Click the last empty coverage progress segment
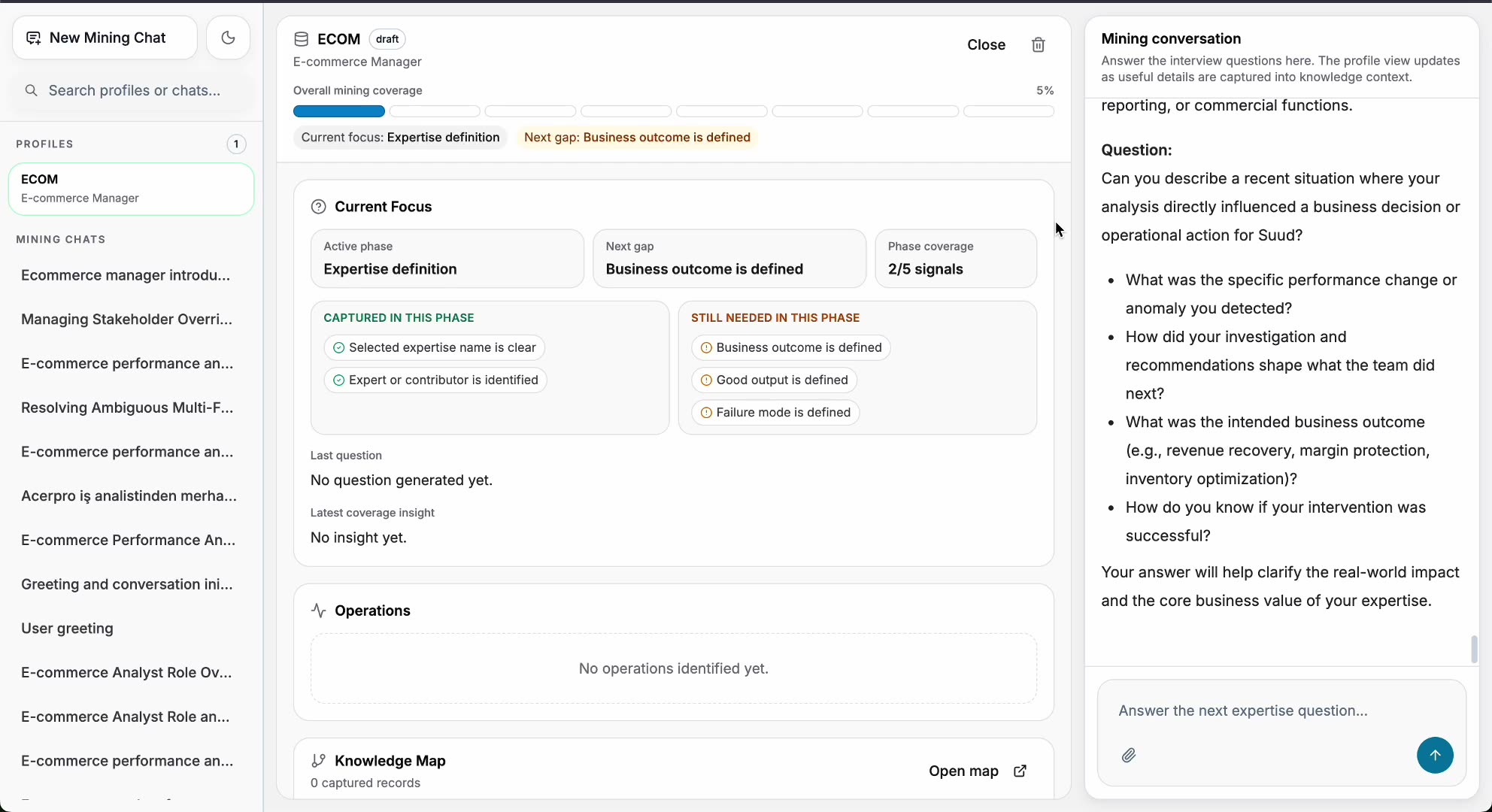The height and width of the screenshot is (812, 1492). coord(1008,111)
